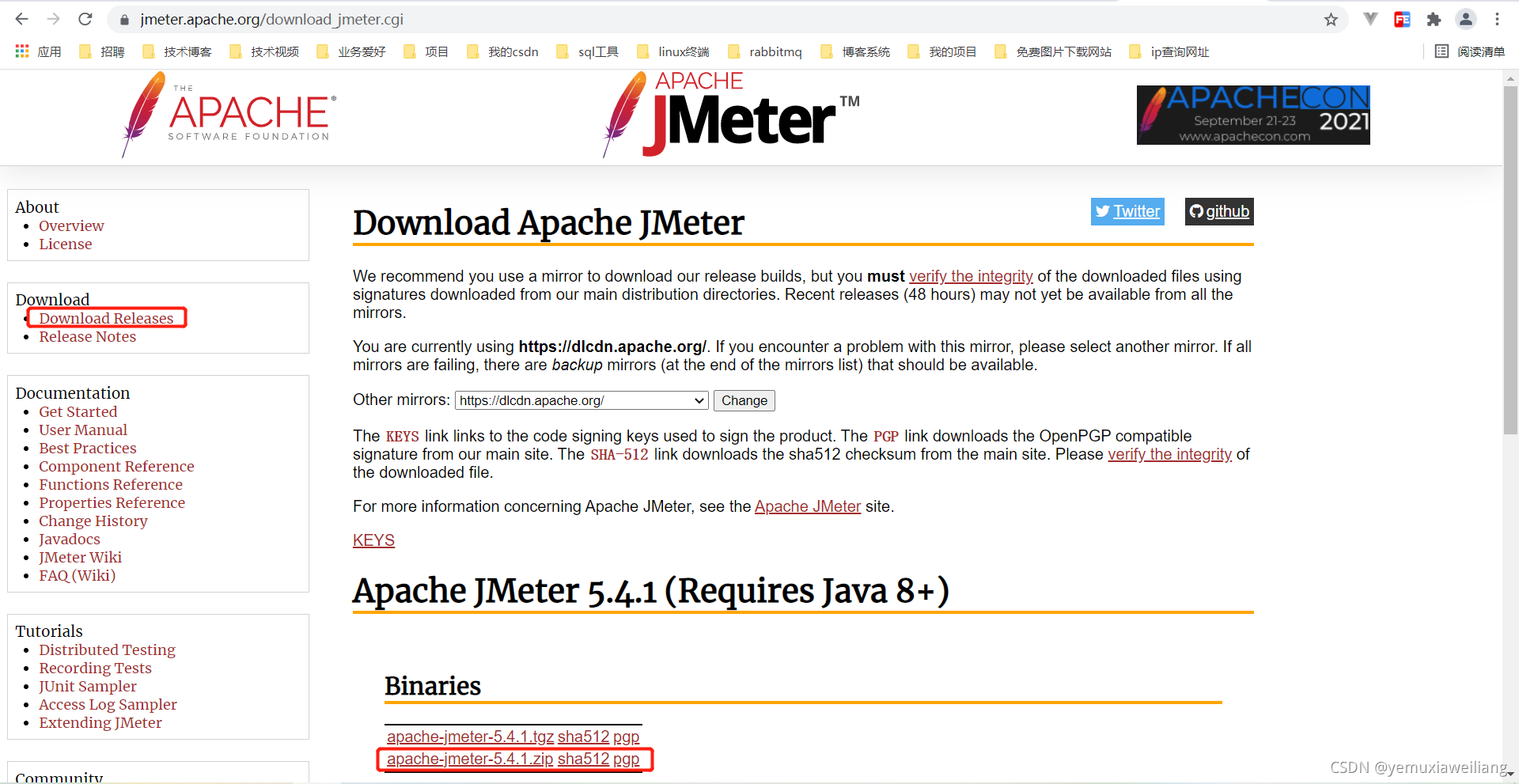Open the Functions Reference link
The image size is (1519, 784).
(x=111, y=484)
